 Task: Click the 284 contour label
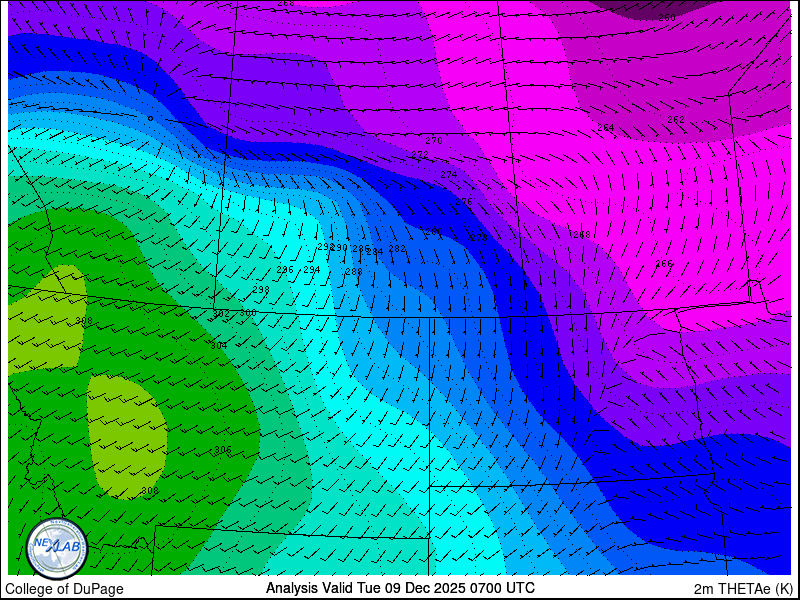tap(375, 252)
